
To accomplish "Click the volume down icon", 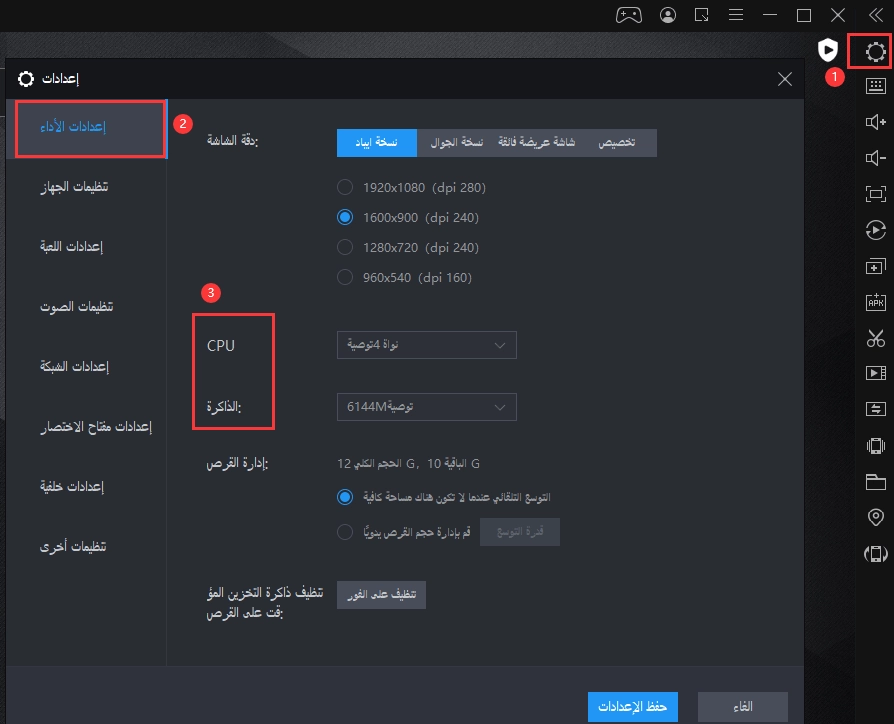I will pyautogui.click(x=875, y=158).
